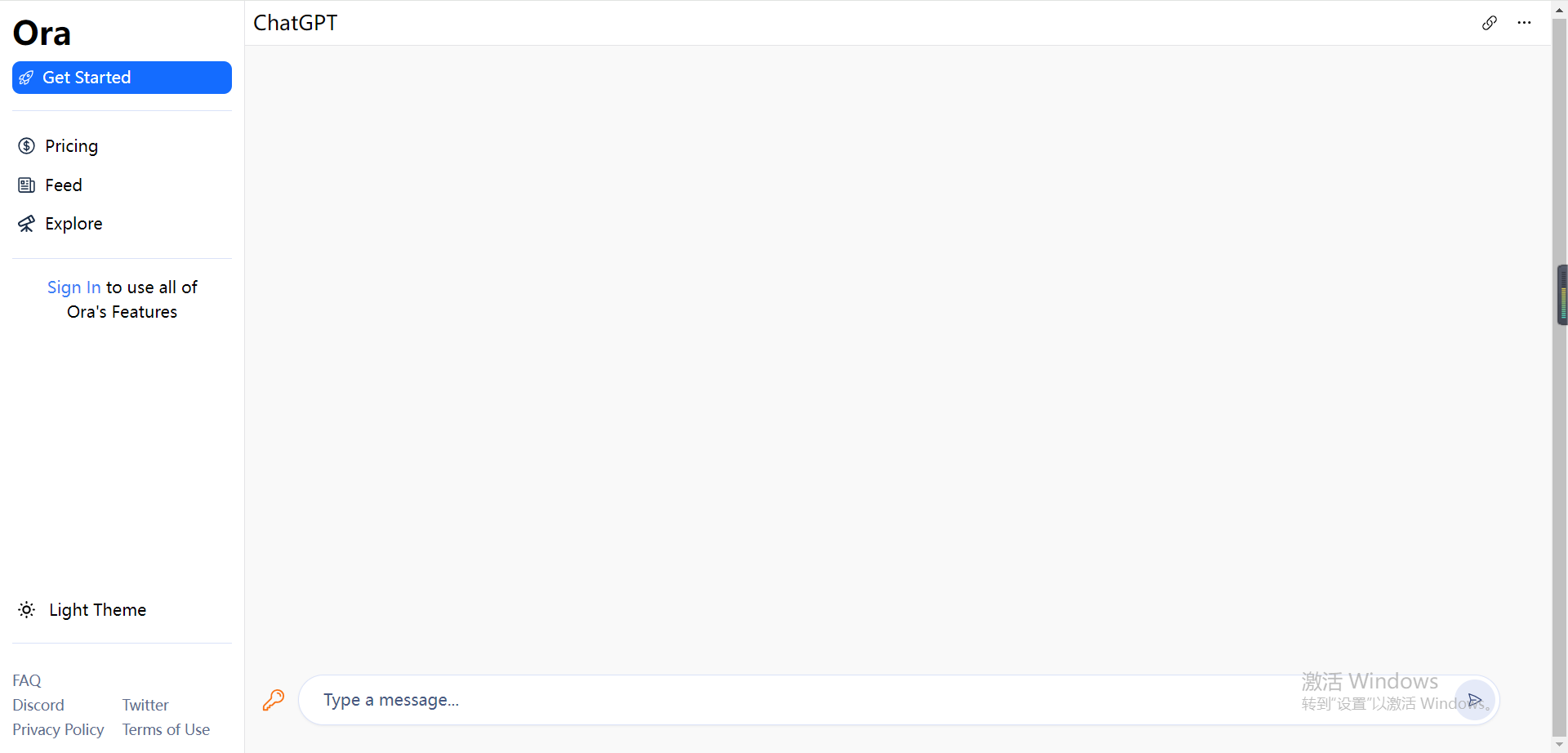The height and width of the screenshot is (753, 1568).
Task: Open the Discord link
Action: (38, 705)
